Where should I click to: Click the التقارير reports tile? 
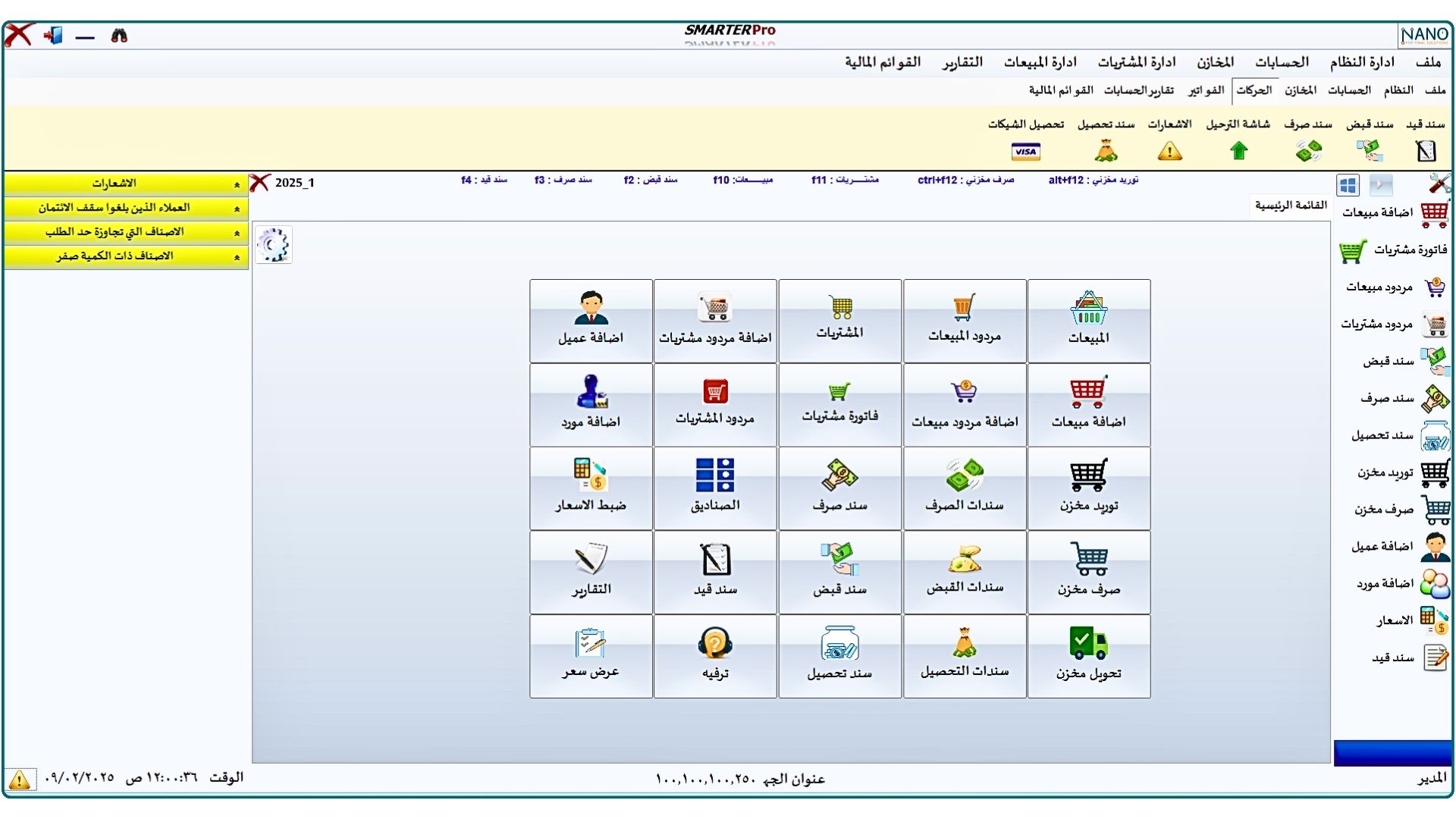(591, 573)
